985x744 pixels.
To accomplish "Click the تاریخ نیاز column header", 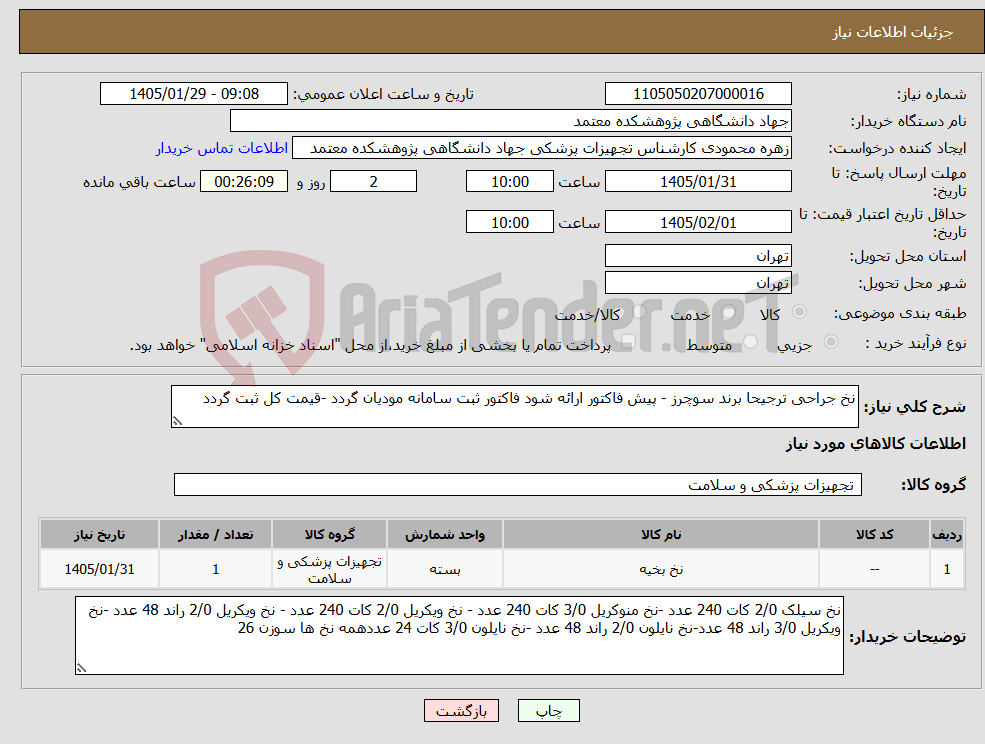I will tap(99, 534).
